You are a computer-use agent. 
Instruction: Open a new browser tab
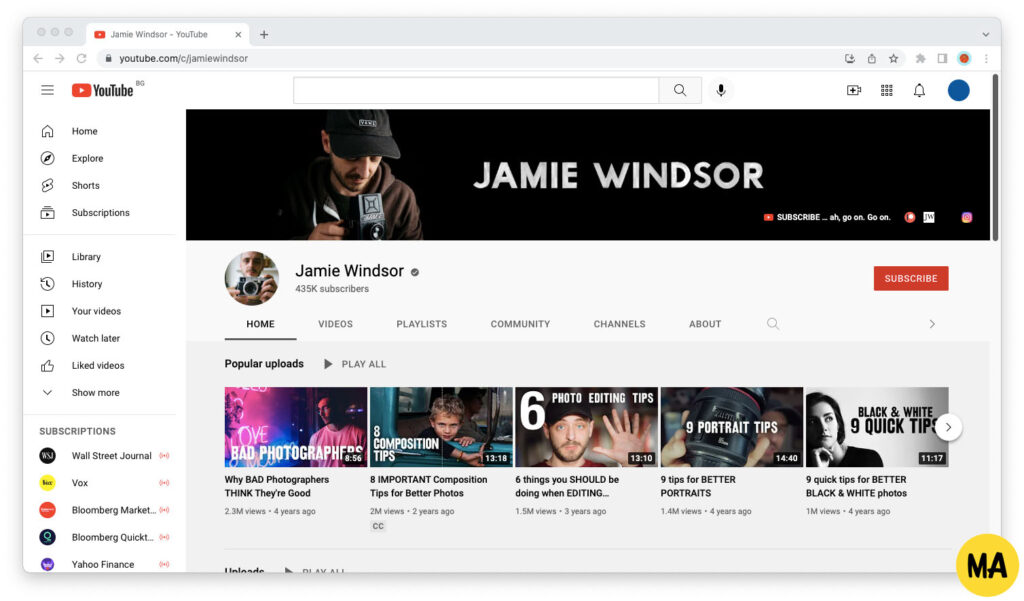264,35
